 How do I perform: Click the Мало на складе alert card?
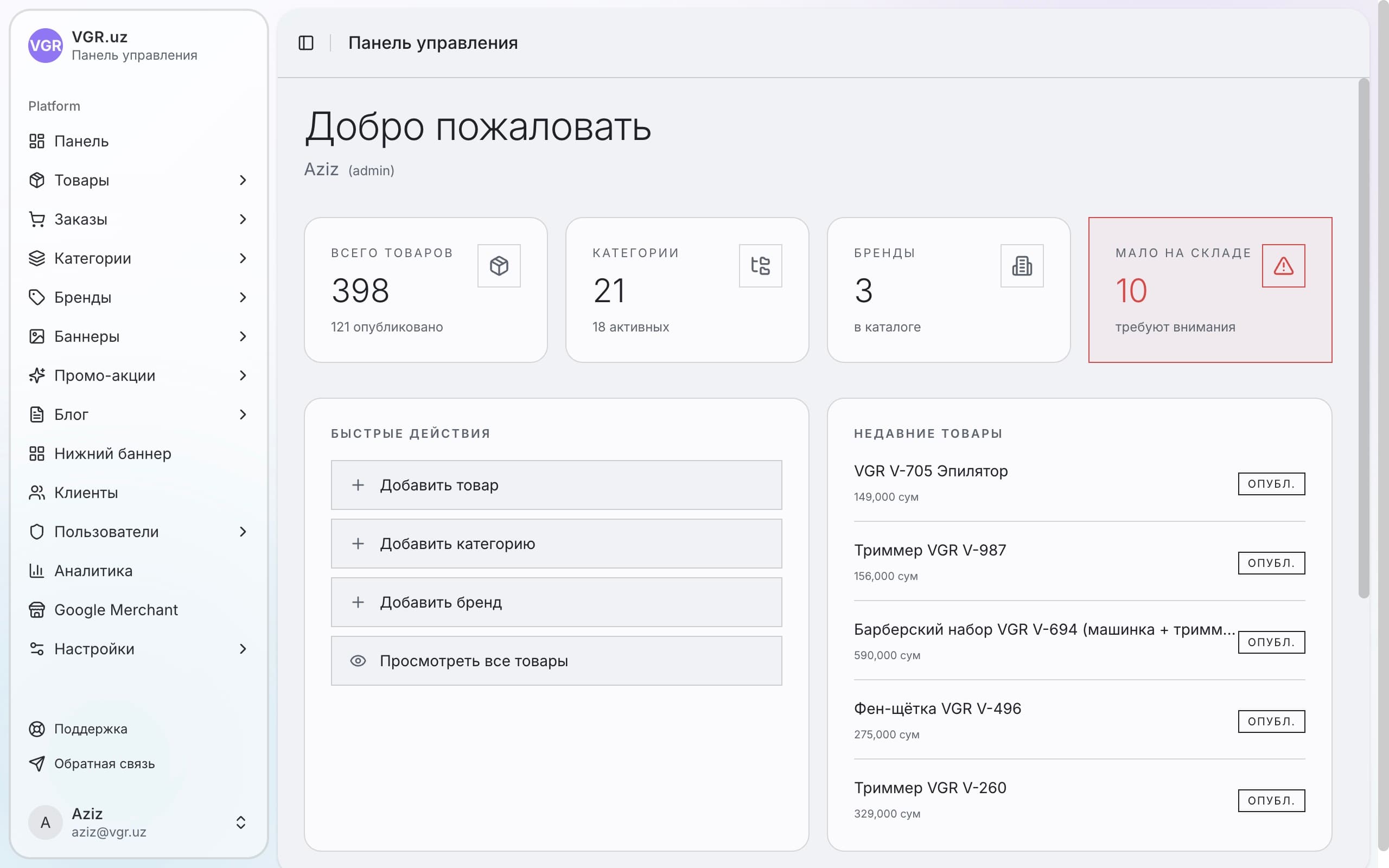tap(1210, 290)
